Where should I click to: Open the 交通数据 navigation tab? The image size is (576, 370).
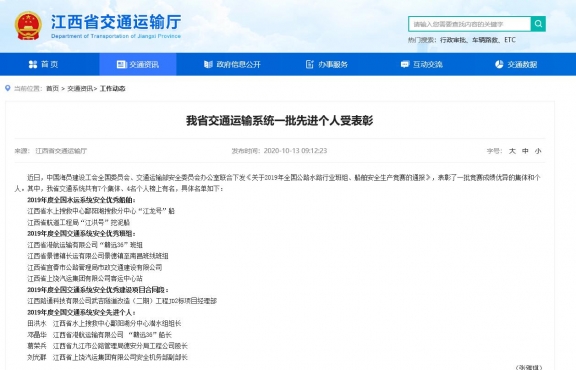point(516,64)
